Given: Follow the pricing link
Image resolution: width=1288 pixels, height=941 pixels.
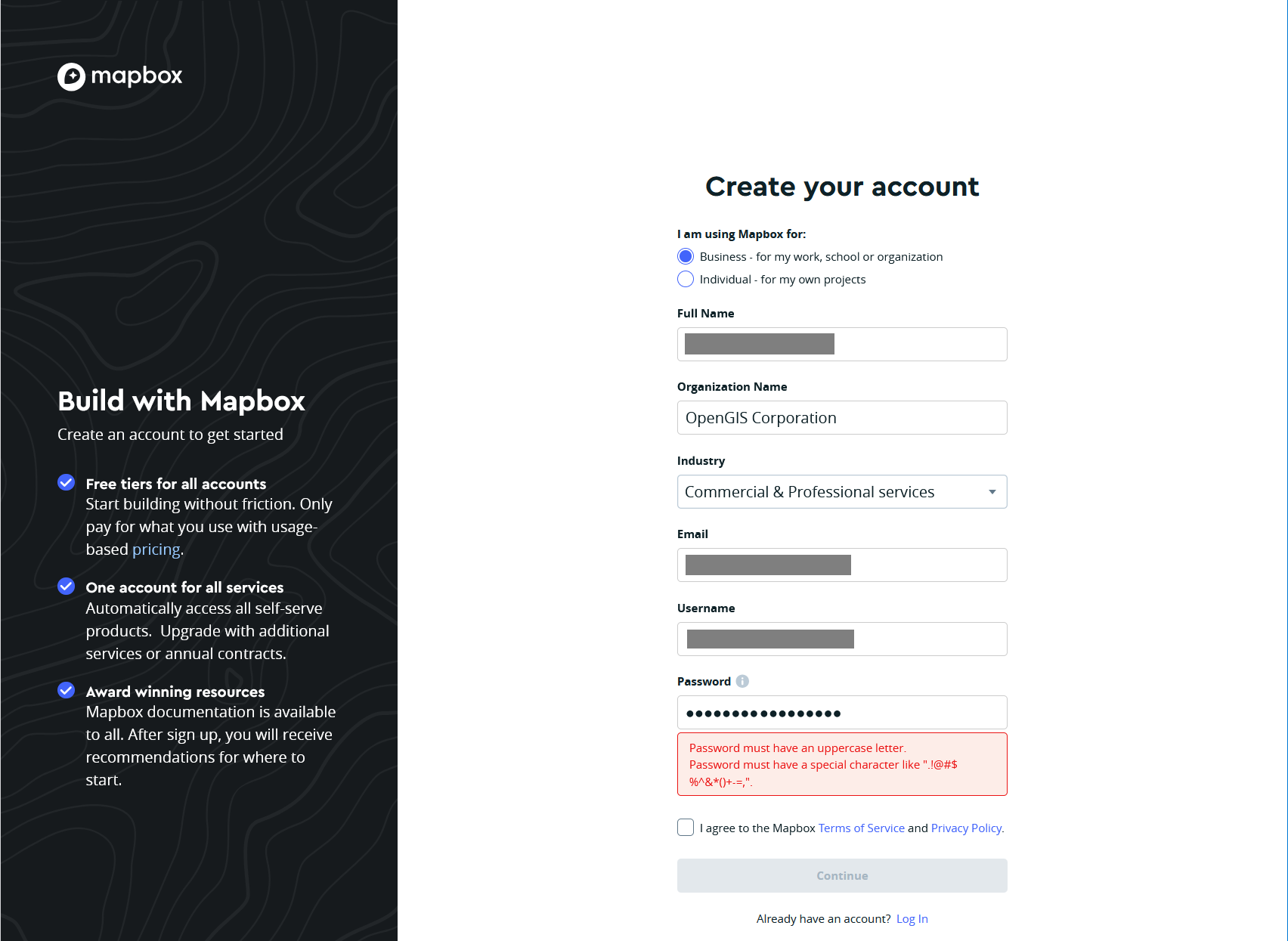Looking at the screenshot, I should pos(156,549).
